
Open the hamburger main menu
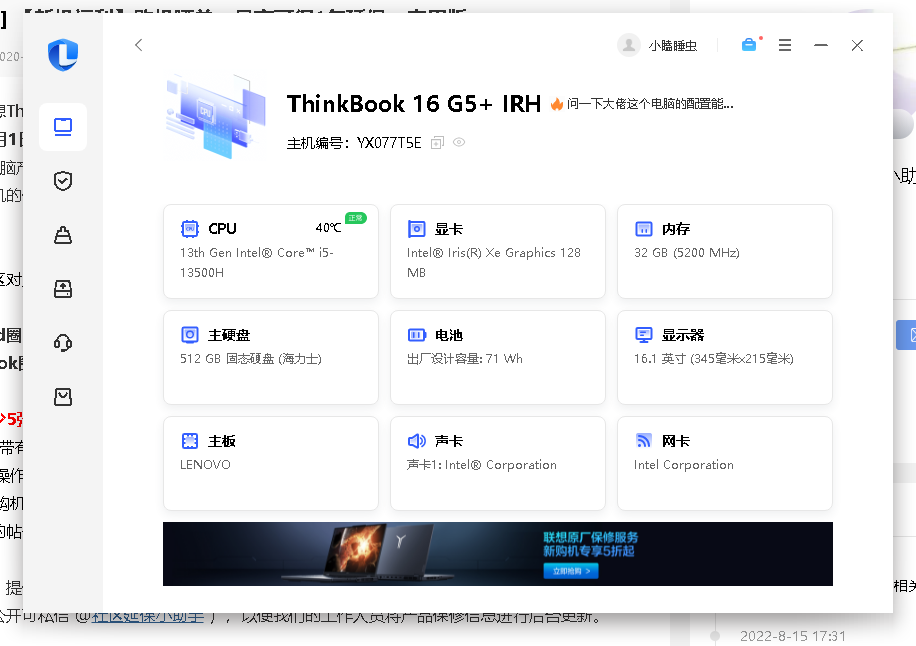point(785,45)
